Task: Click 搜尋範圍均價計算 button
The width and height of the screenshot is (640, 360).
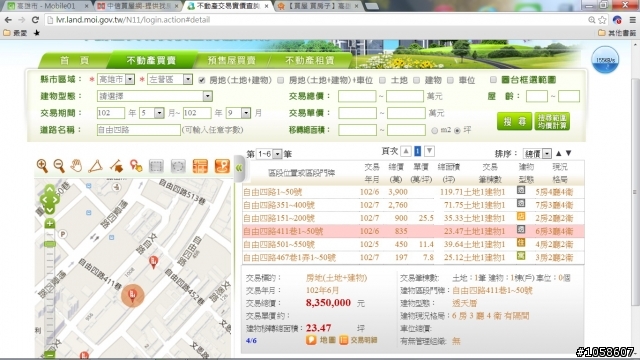Action: [x=552, y=121]
